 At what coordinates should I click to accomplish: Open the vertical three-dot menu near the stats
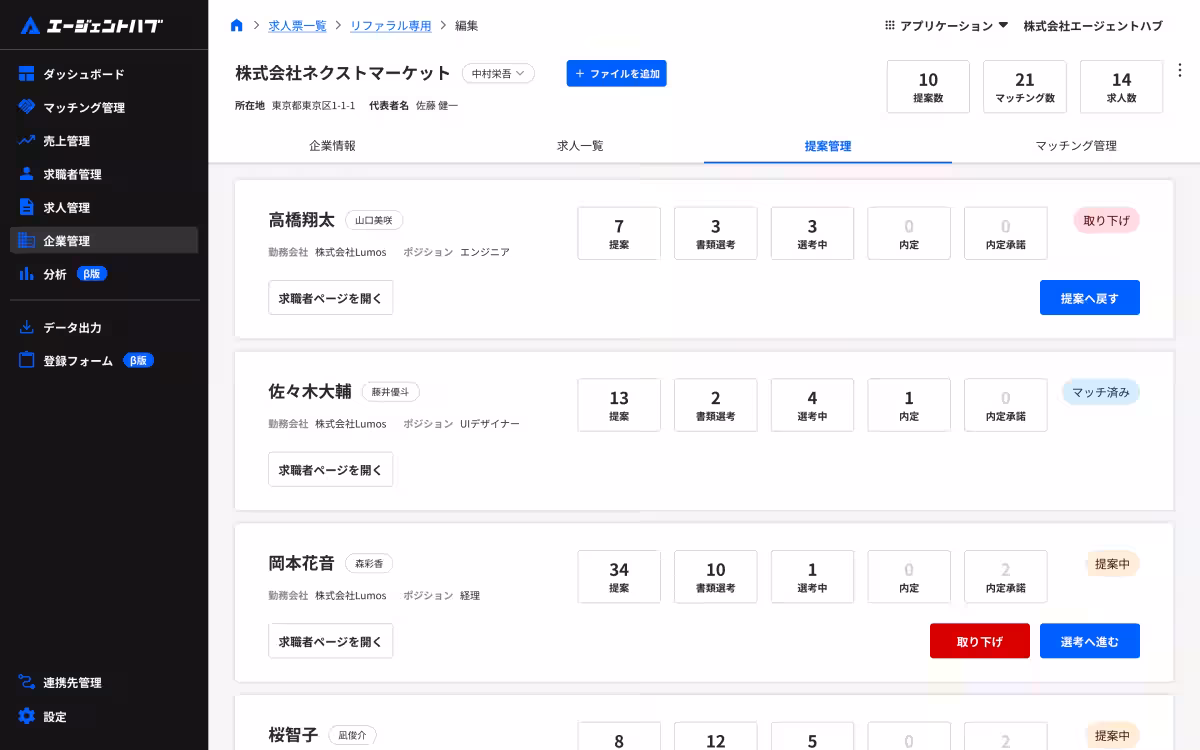coord(1180,70)
